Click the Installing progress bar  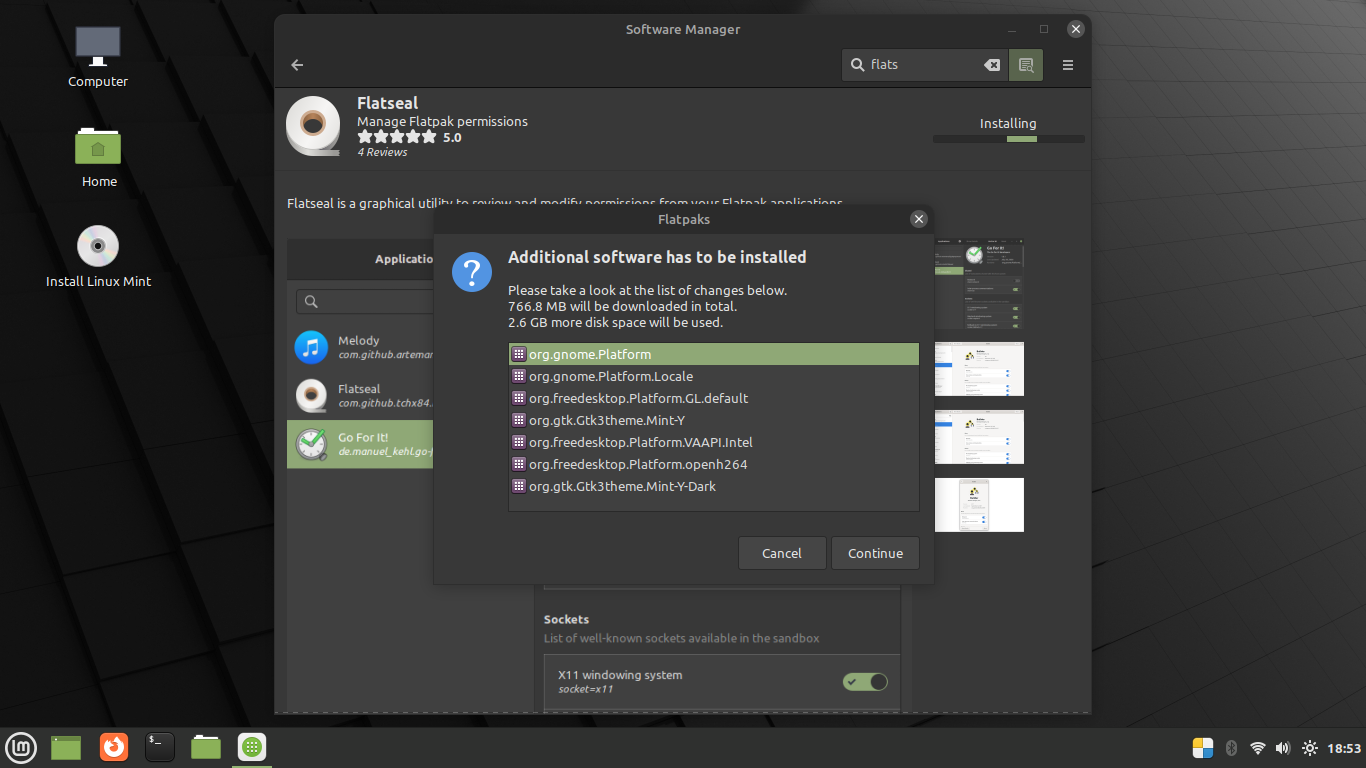(1008, 139)
